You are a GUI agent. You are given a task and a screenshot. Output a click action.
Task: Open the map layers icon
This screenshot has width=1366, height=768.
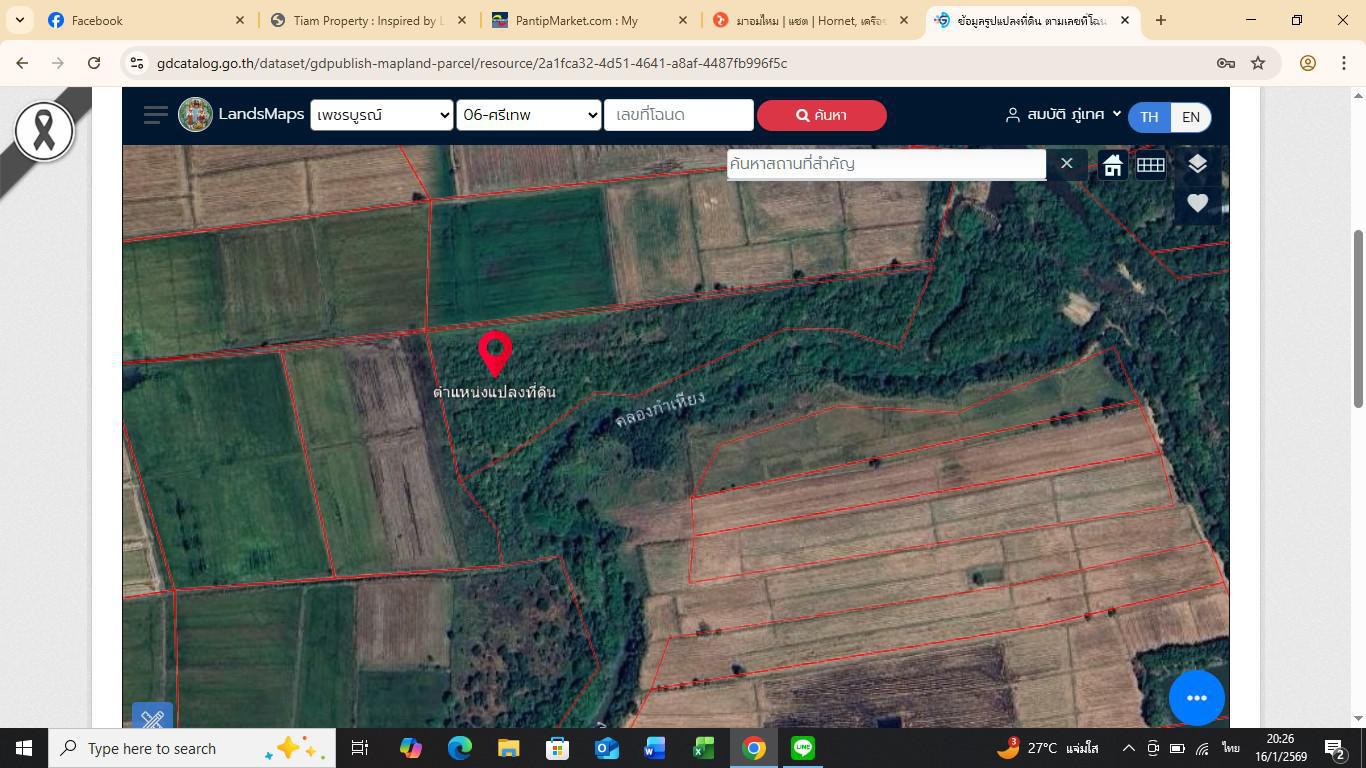(1197, 165)
